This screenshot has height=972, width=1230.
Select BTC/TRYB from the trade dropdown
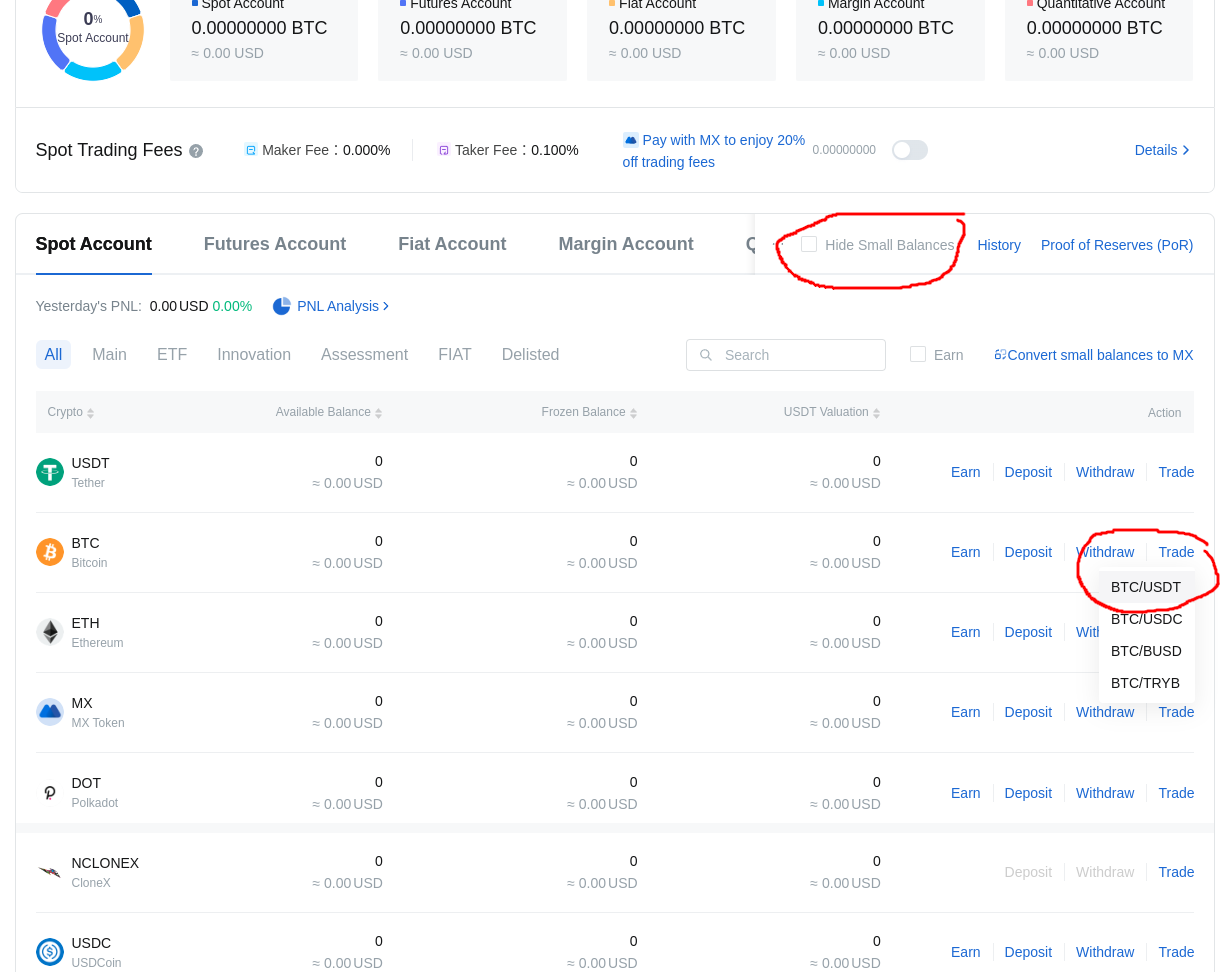click(1146, 683)
